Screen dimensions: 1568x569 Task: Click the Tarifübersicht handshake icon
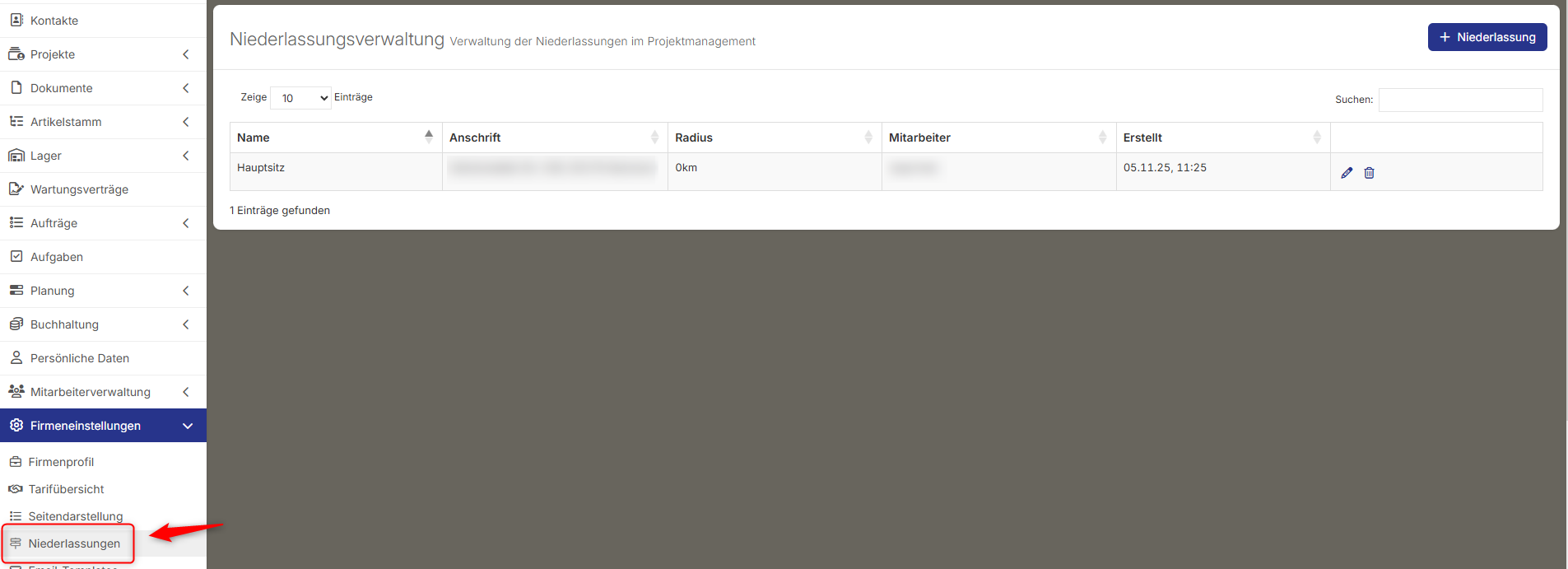[16, 489]
